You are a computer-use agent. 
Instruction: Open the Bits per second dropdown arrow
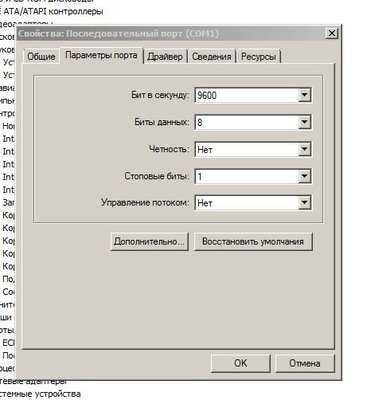[304, 95]
